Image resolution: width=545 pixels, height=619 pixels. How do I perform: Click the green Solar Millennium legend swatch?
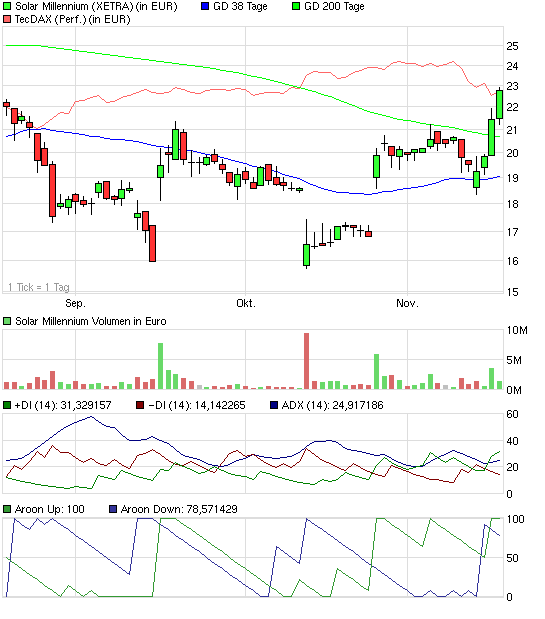click(x=7, y=6)
